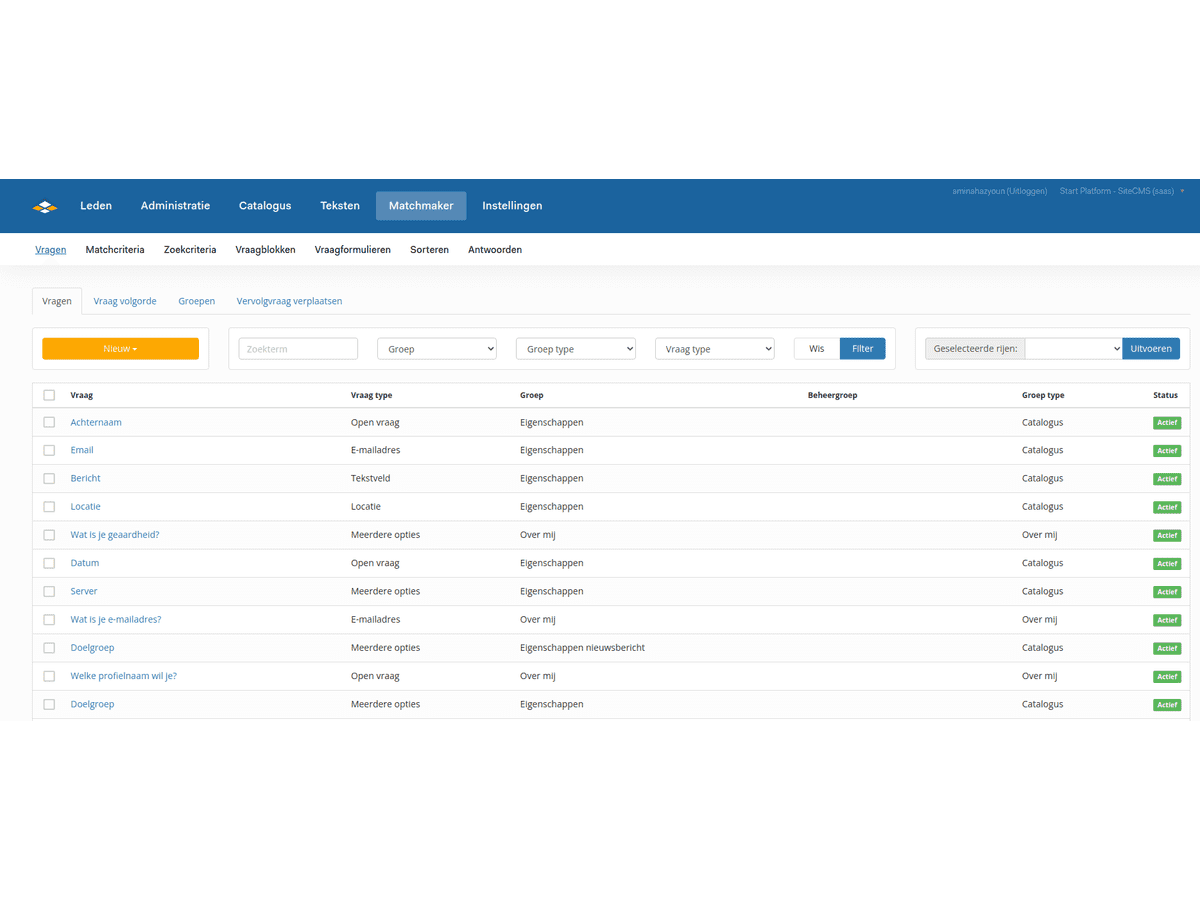Tick the checkbox for Bericht row

(x=49, y=479)
